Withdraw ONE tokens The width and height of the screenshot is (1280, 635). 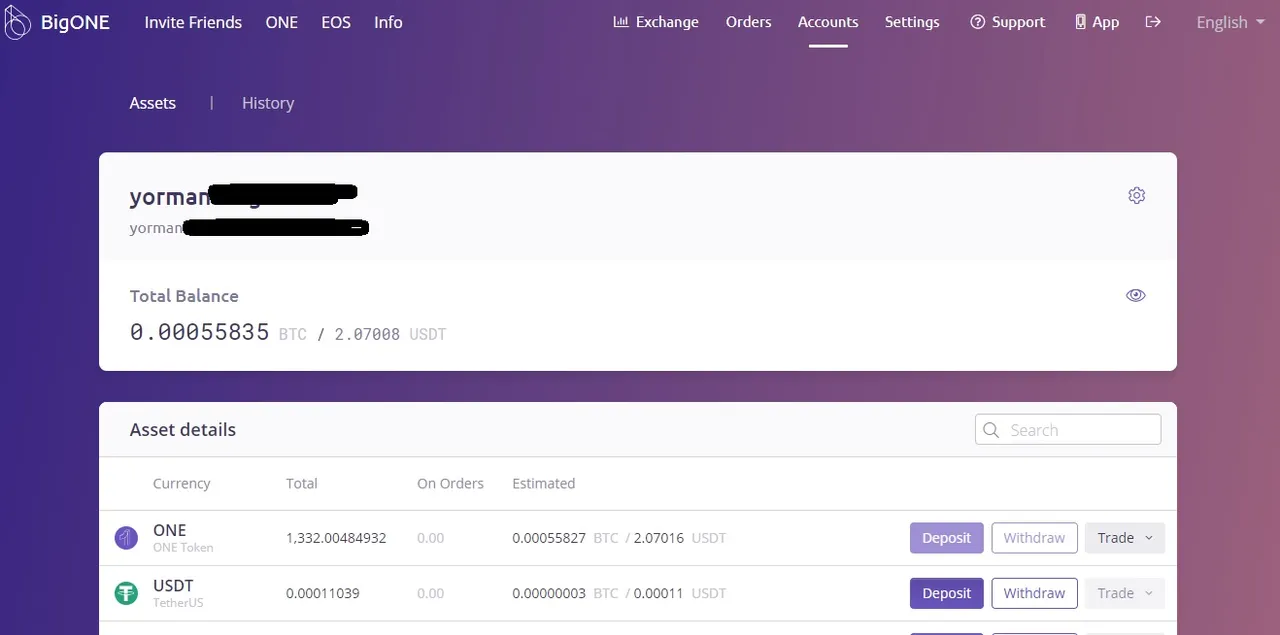tap(1034, 538)
